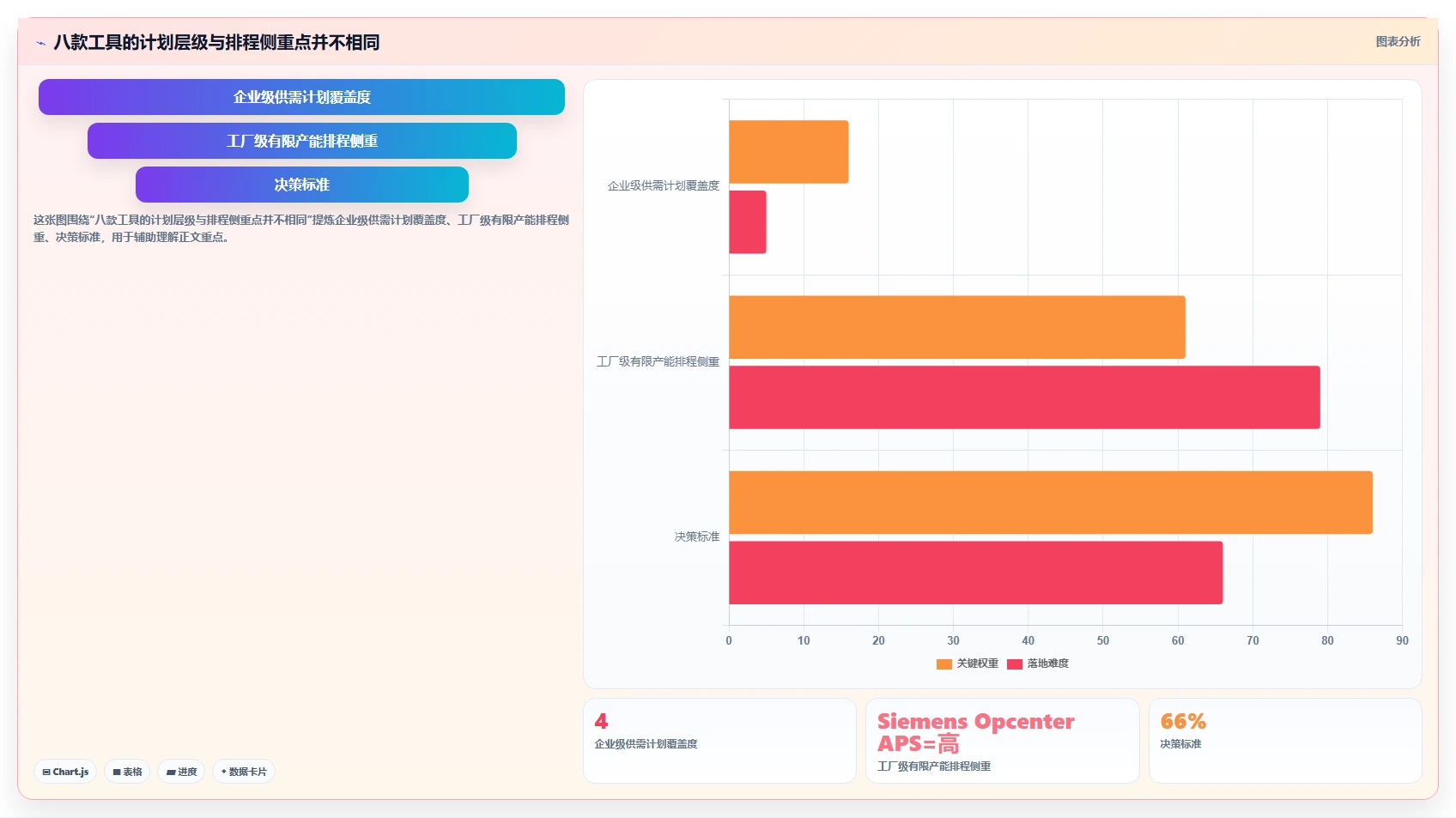Image resolution: width=1456 pixels, height=818 pixels.
Task: Click the red 落地难度 bar for 企业级供需计划覆盖度
Action: (x=748, y=222)
